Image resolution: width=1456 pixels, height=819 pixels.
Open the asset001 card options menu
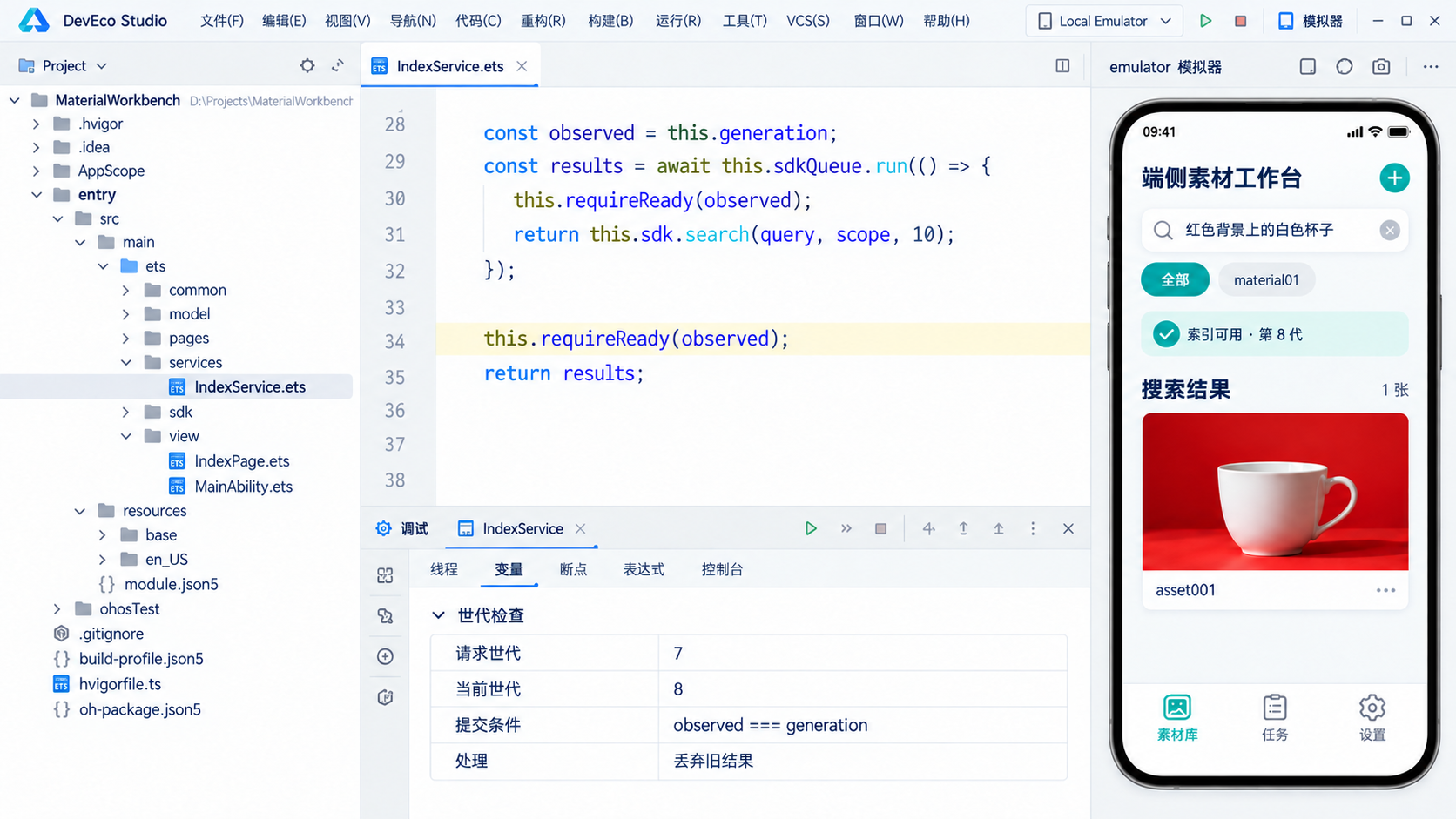coord(1385,590)
